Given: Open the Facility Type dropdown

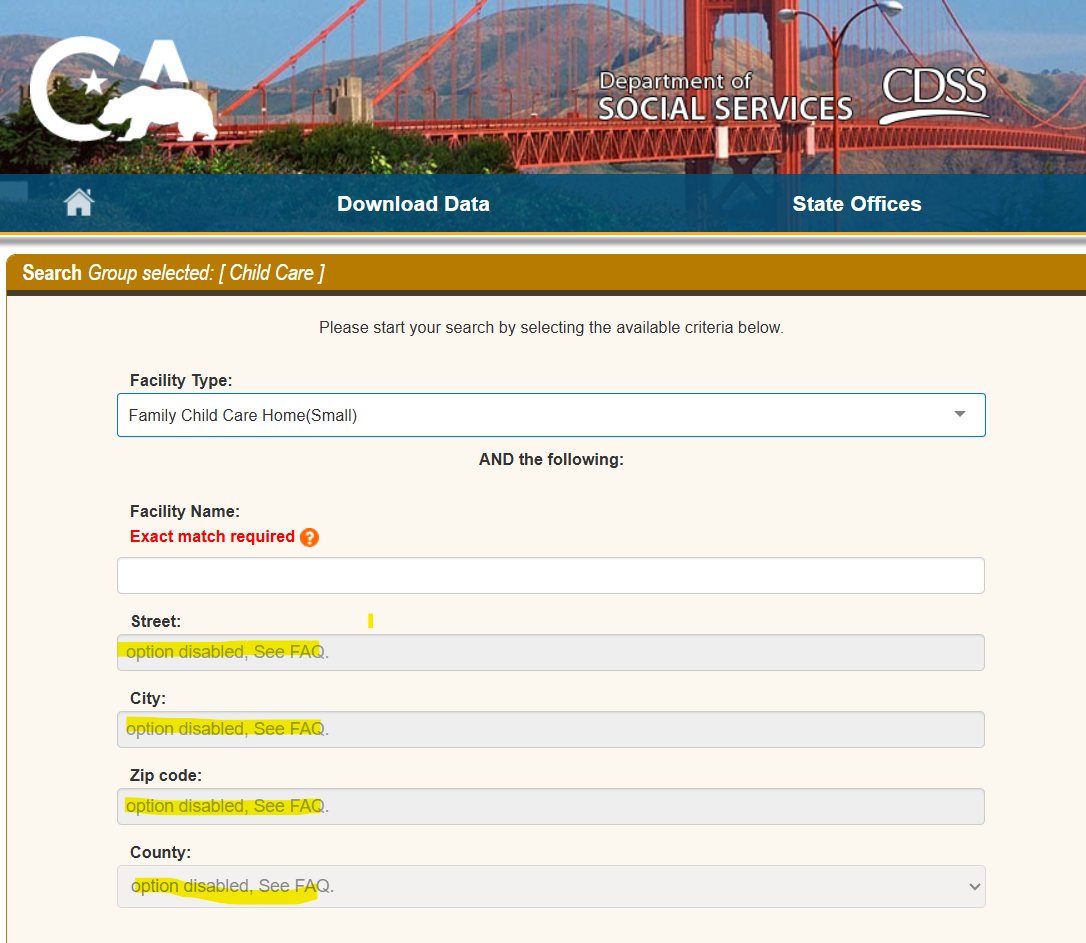Looking at the screenshot, I should click(x=551, y=415).
